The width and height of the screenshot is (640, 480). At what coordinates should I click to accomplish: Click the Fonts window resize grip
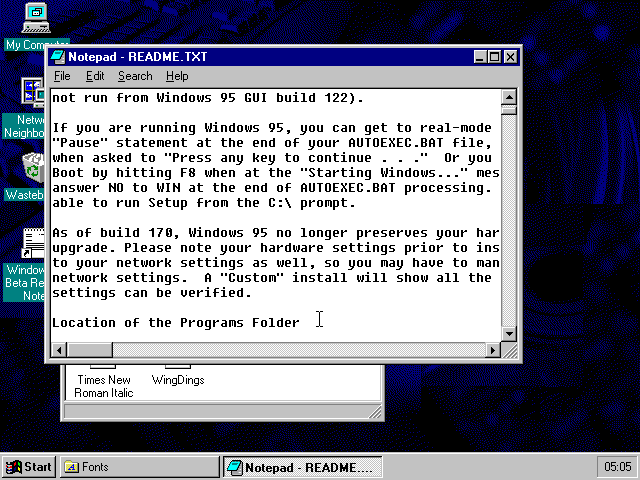[375, 412]
